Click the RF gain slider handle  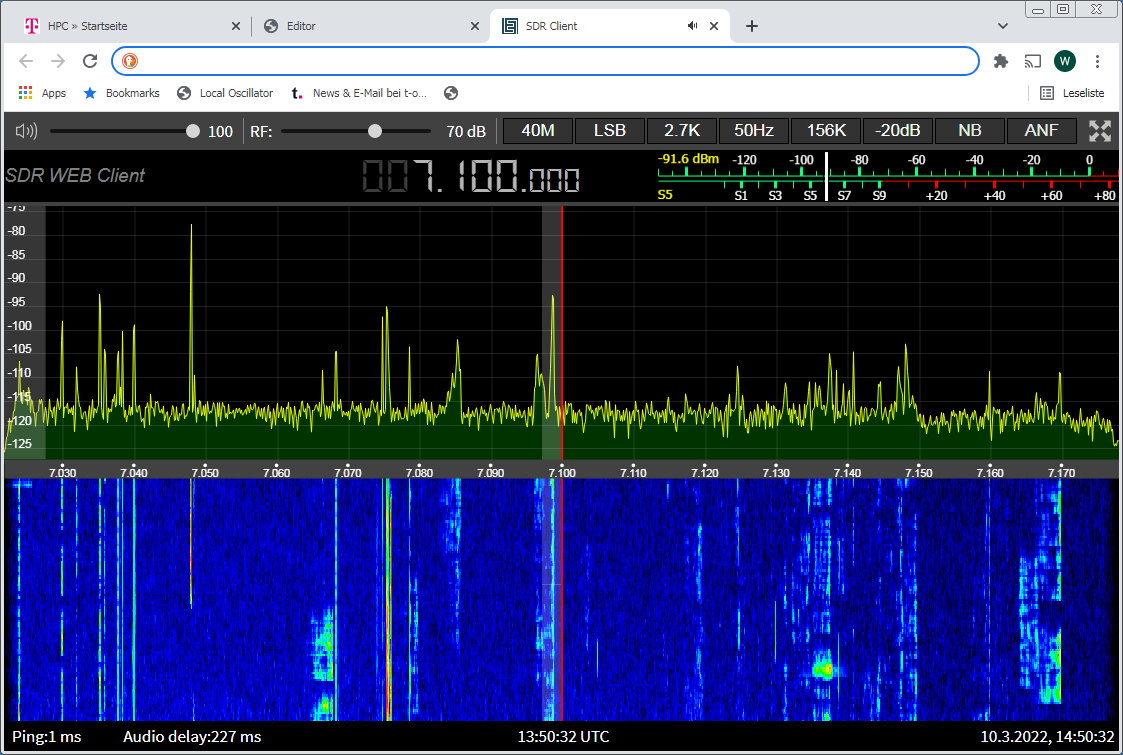(x=375, y=131)
